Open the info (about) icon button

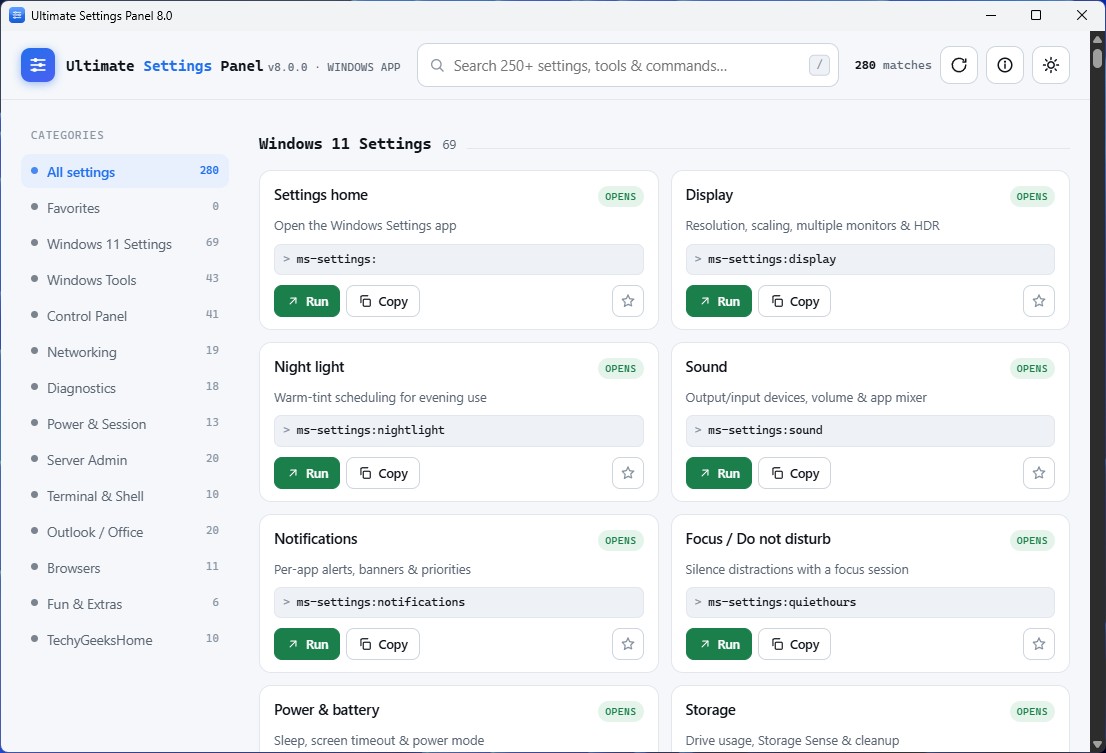coord(1004,65)
